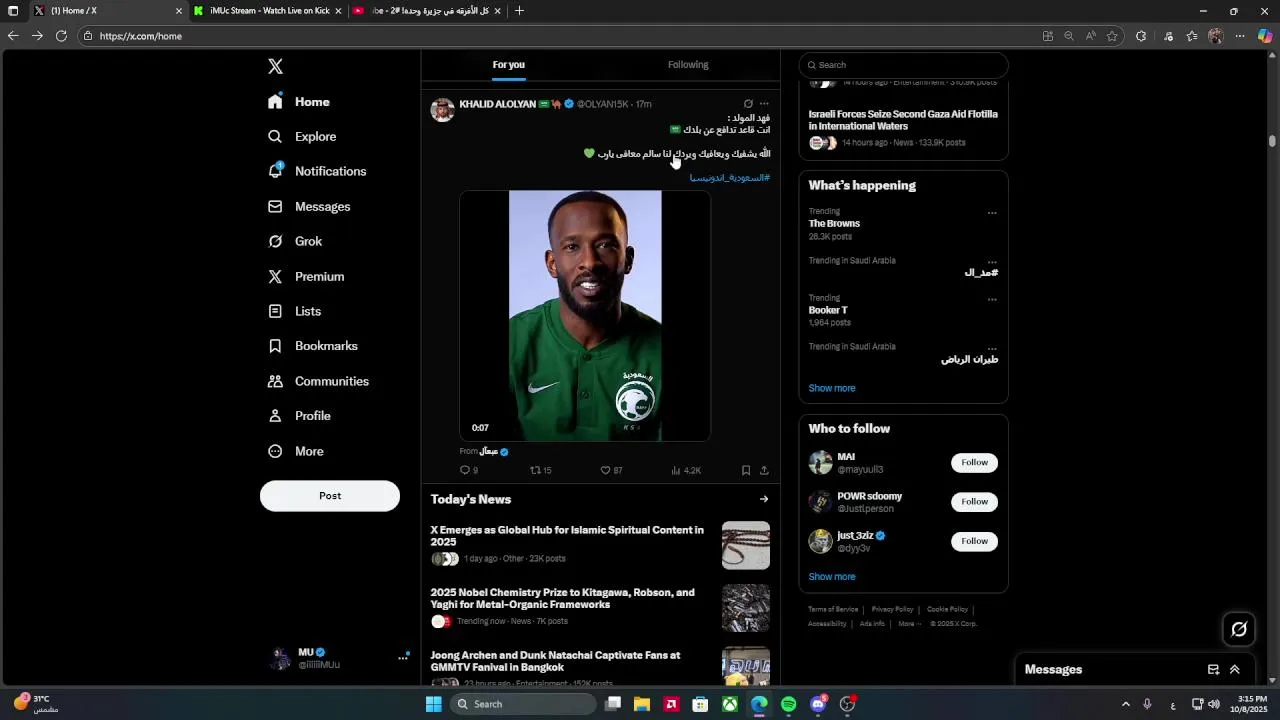This screenshot has width=1280, height=720.
Task: Open File Explorer from the taskbar
Action: 642,704
